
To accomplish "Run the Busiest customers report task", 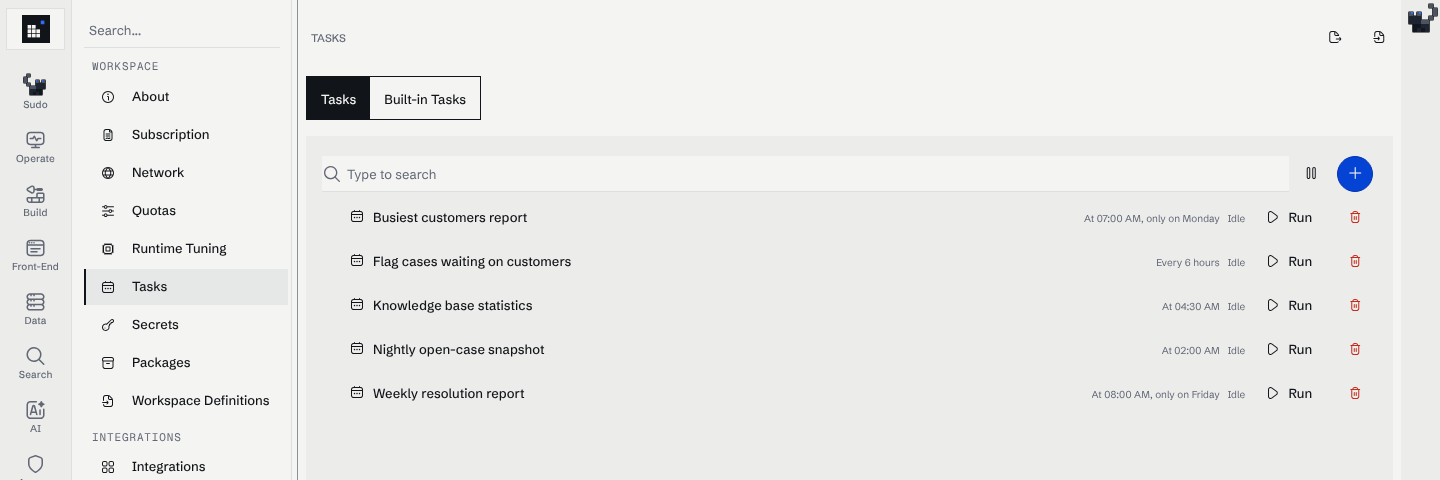I will [x=1289, y=217].
